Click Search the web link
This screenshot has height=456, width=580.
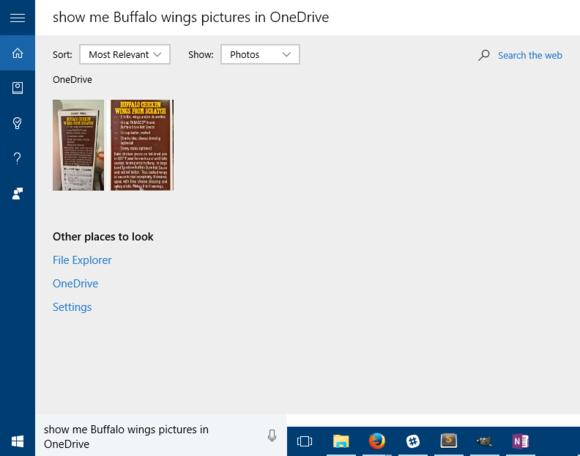530,55
